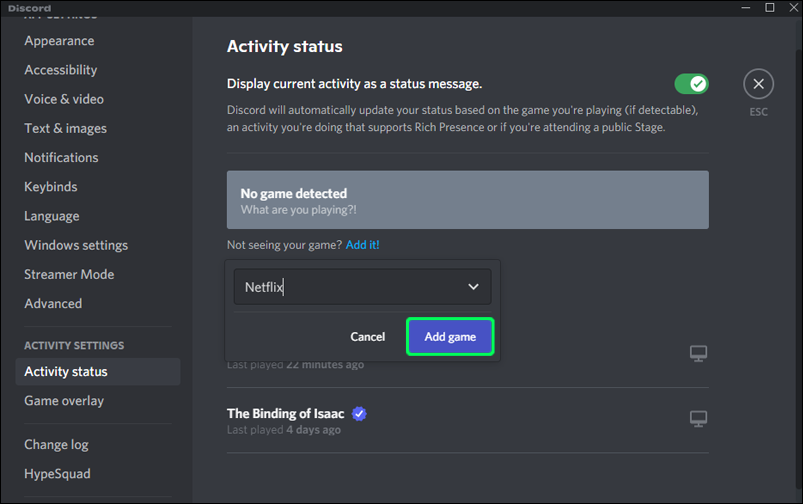Select Activity status in sidebar
The height and width of the screenshot is (504, 803).
pos(98,372)
